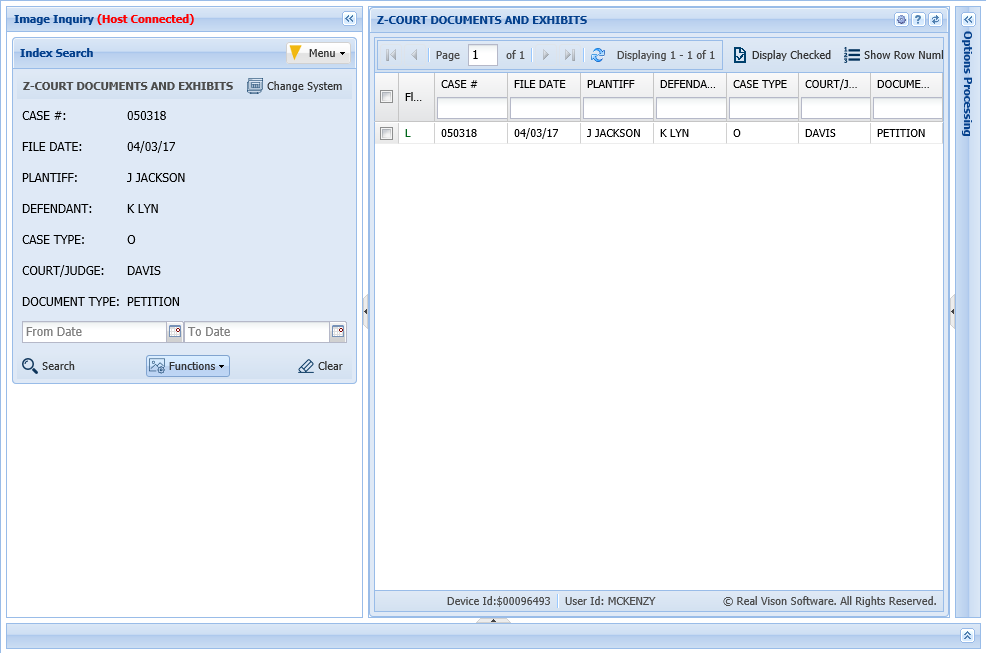Viewport: 986px width, 653px height.
Task: Click the COURT/JUDGE filter box
Action: point(836,109)
